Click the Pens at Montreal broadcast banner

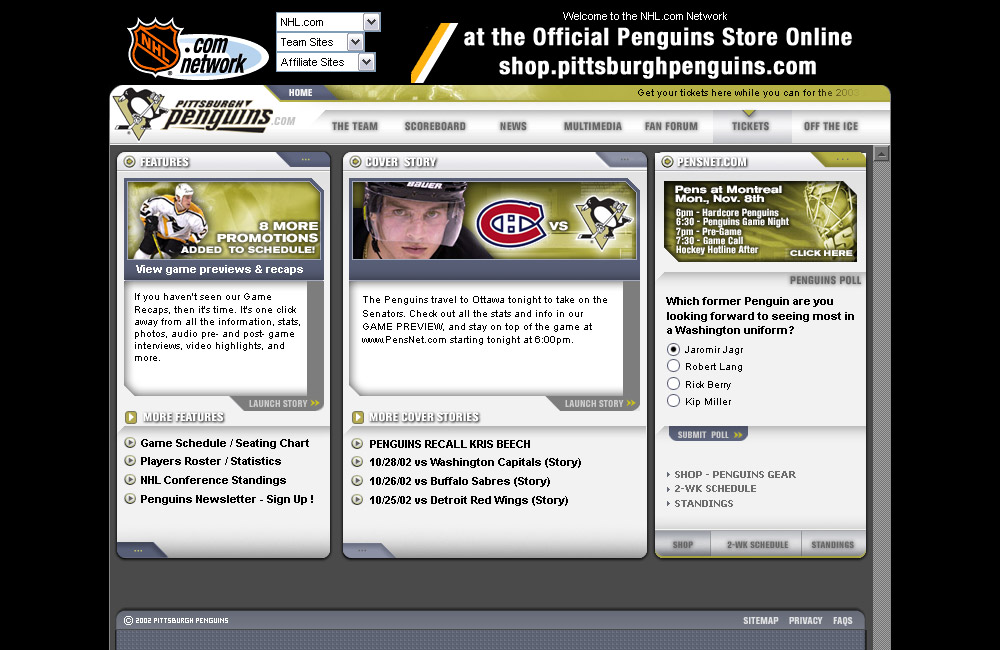pos(760,221)
